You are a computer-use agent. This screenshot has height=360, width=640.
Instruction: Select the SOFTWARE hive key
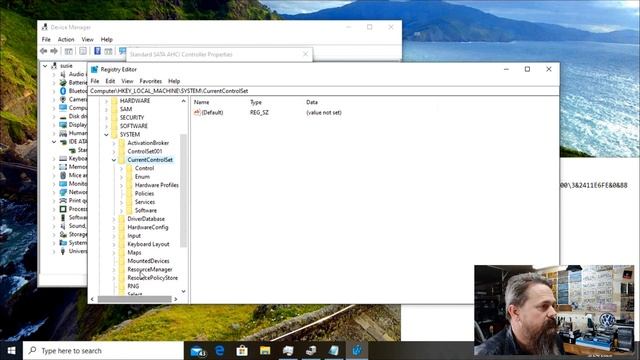point(134,126)
